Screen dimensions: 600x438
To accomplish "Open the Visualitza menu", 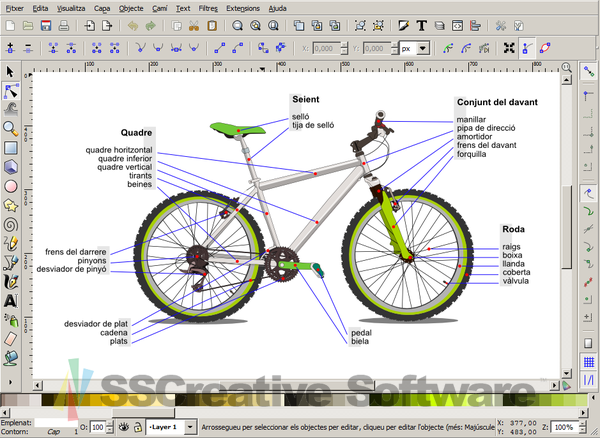I will (71, 8).
